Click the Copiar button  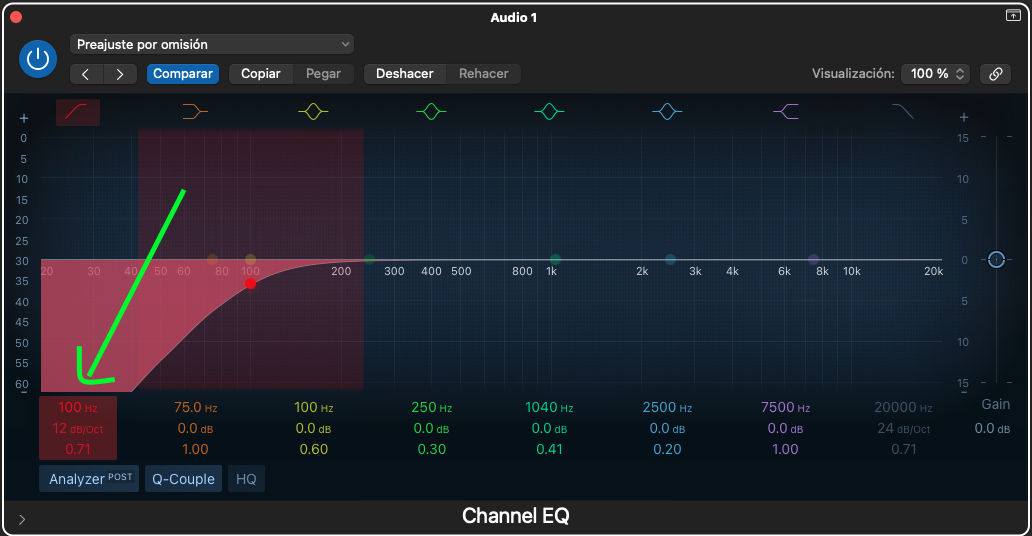[261, 74]
